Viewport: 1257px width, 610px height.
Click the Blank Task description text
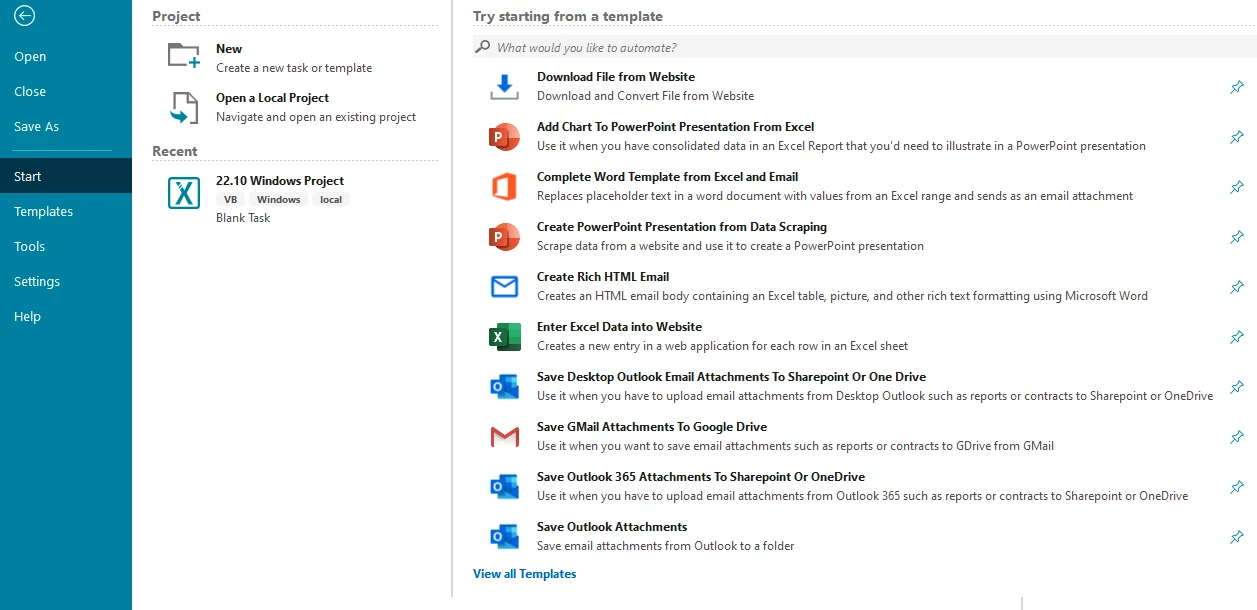click(x=243, y=217)
